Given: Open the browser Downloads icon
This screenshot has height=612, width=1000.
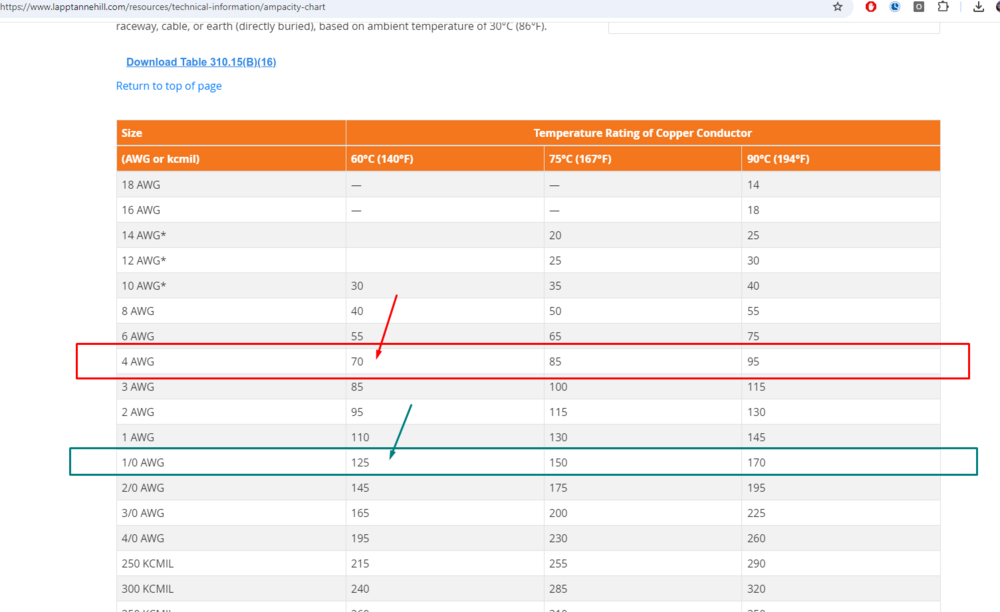Looking at the screenshot, I should pos(979,7).
